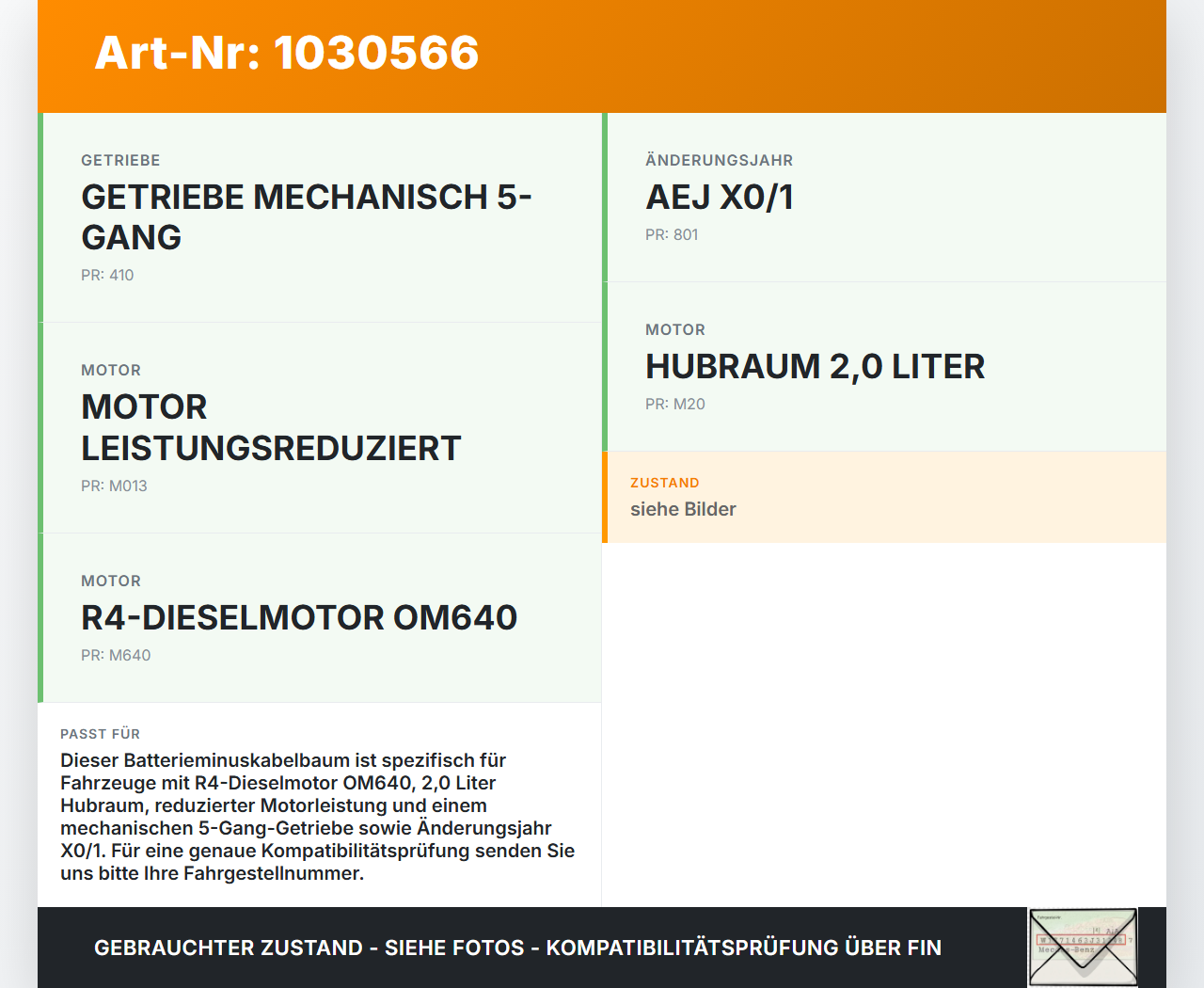This screenshot has width=1204, height=988.
Task: Click the 'siehe Bilder' link in the ZUSTAND card
Action: [x=683, y=509]
